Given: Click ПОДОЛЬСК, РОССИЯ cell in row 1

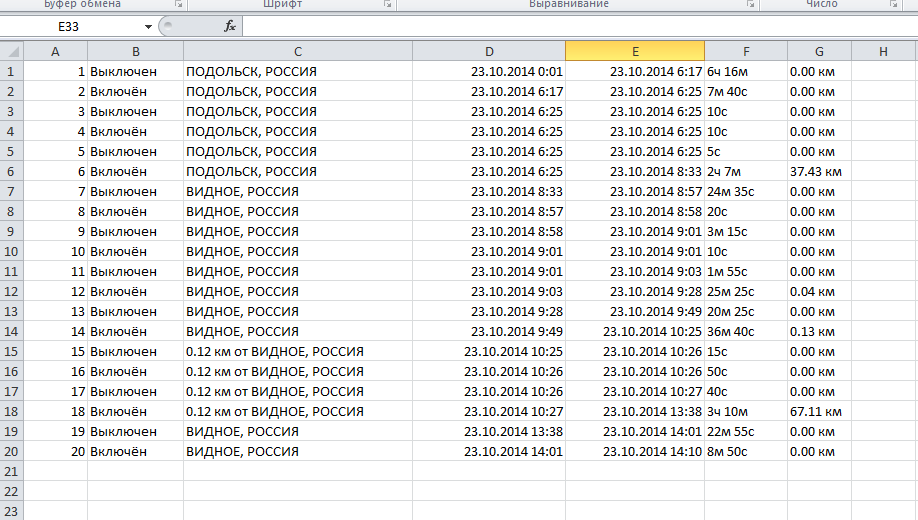Looking at the screenshot, I should [298, 71].
